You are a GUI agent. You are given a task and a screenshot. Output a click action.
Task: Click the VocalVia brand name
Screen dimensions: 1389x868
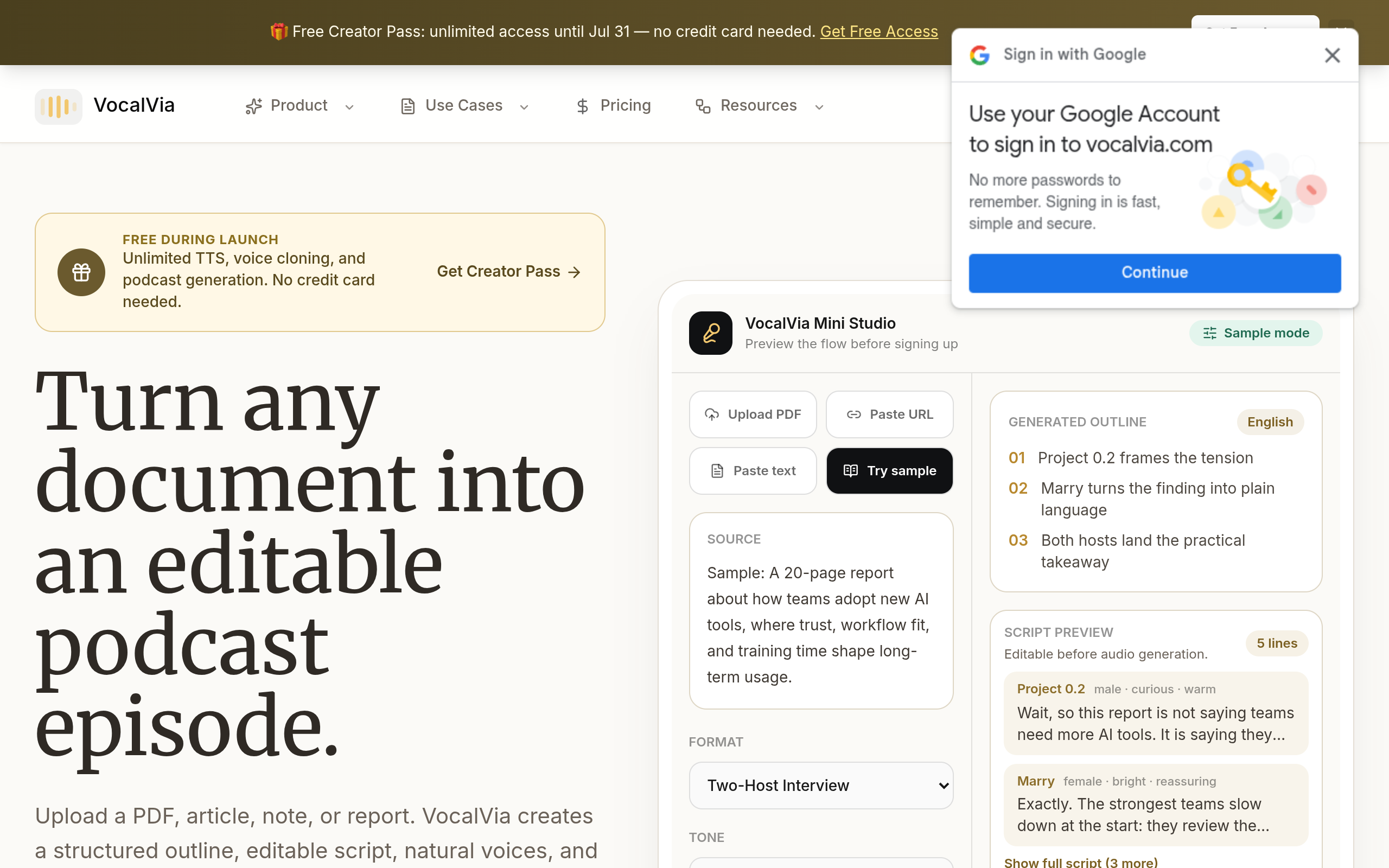click(135, 106)
